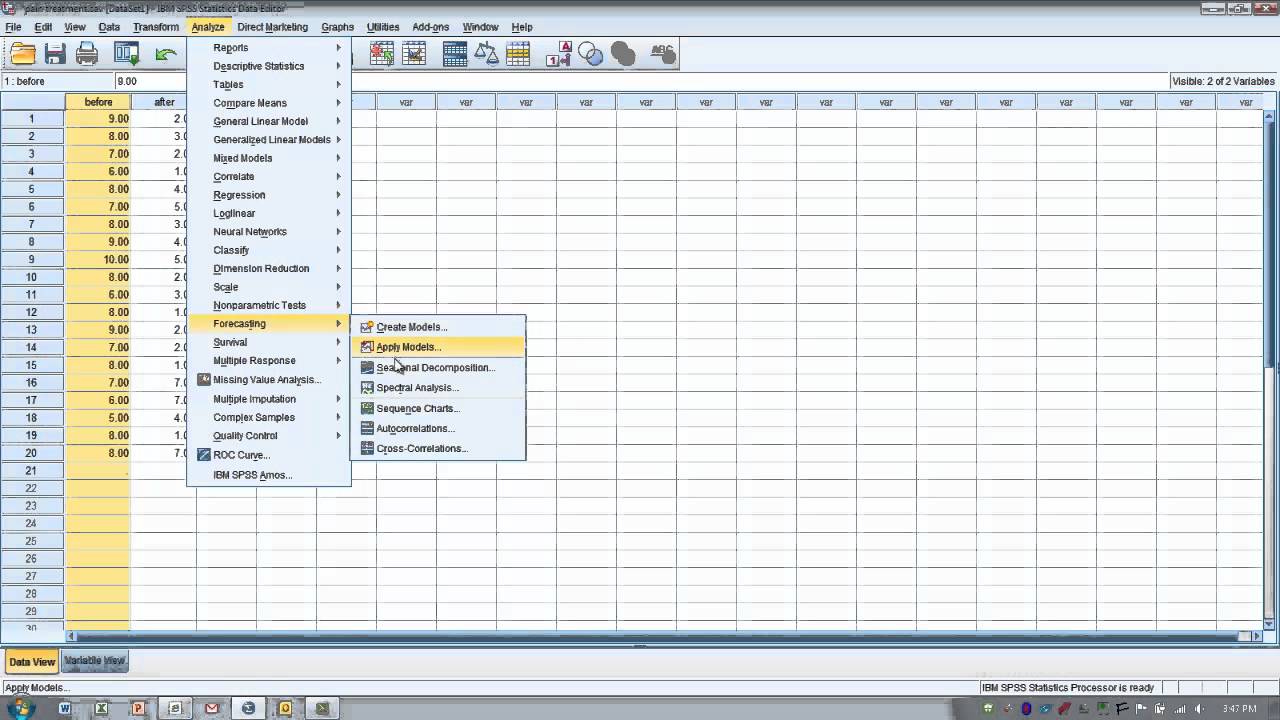Open File menu

click(x=13, y=27)
